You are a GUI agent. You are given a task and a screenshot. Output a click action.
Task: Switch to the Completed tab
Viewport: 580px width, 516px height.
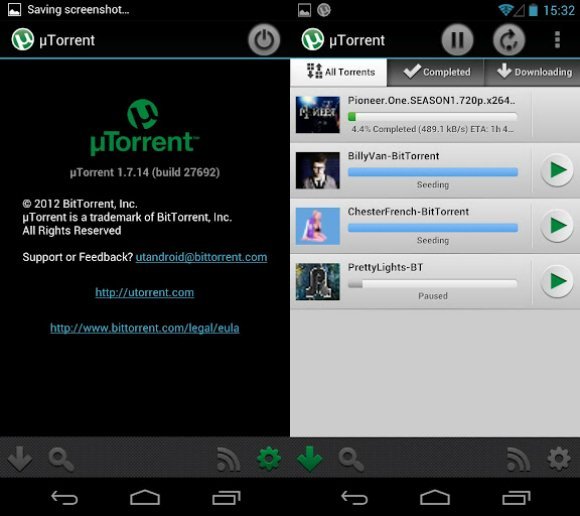point(436,72)
